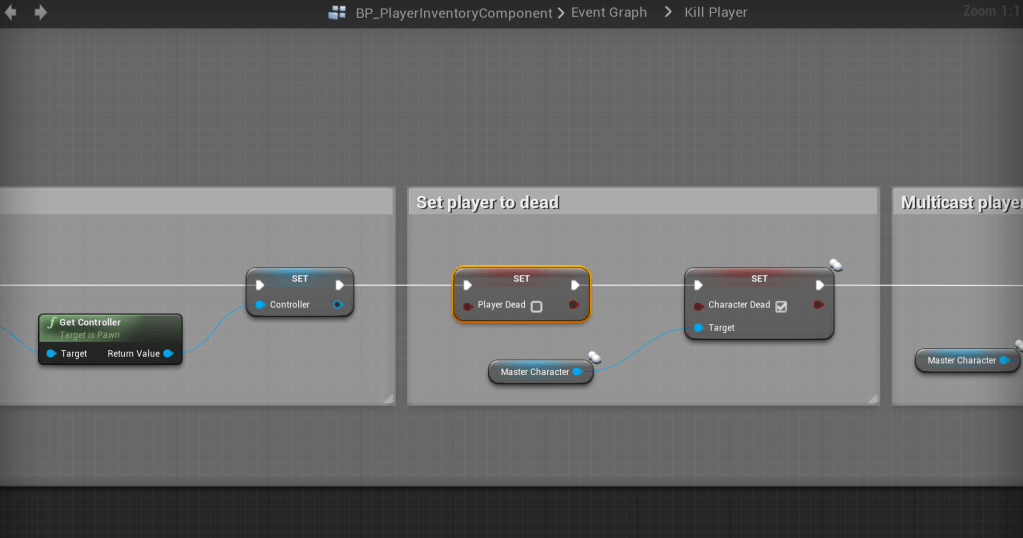Click resize handle of "Set player to dead" comment
Image resolution: width=1023 pixels, height=538 pixels.
coord(872,398)
